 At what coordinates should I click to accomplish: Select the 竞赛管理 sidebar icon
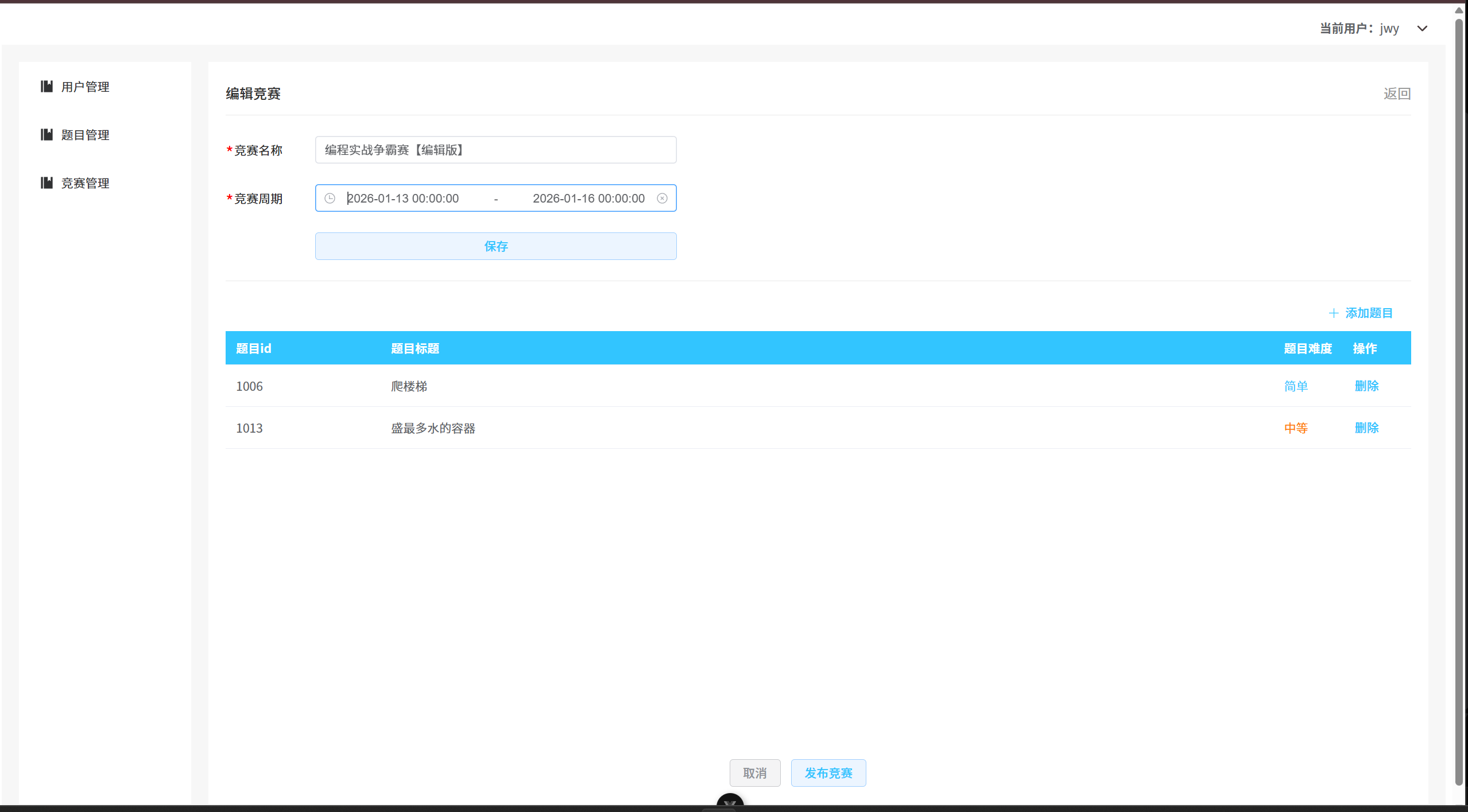[47, 182]
